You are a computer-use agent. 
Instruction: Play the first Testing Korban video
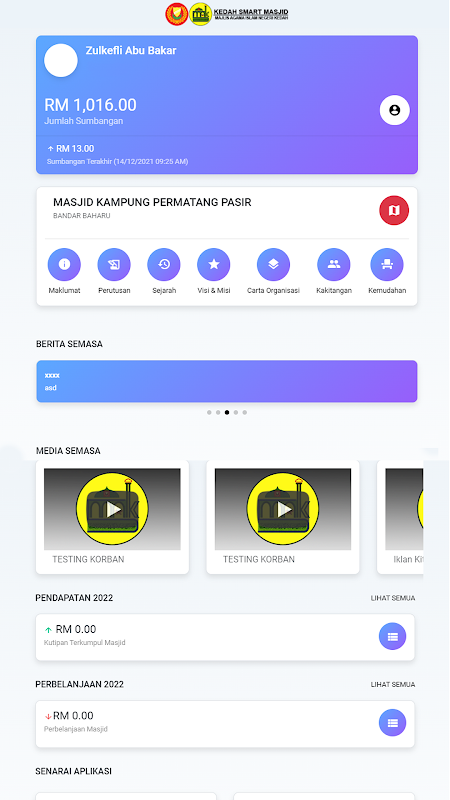tap(112, 509)
